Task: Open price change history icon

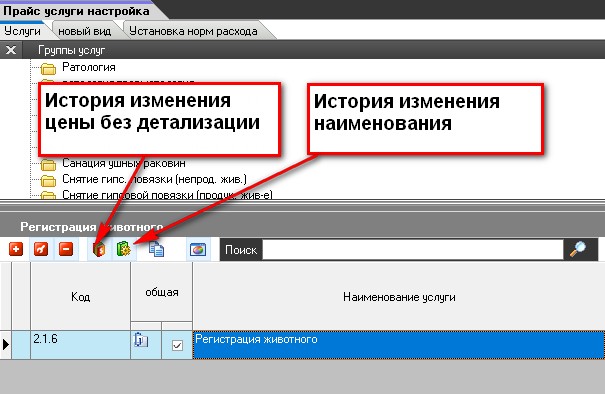Action: (99, 250)
